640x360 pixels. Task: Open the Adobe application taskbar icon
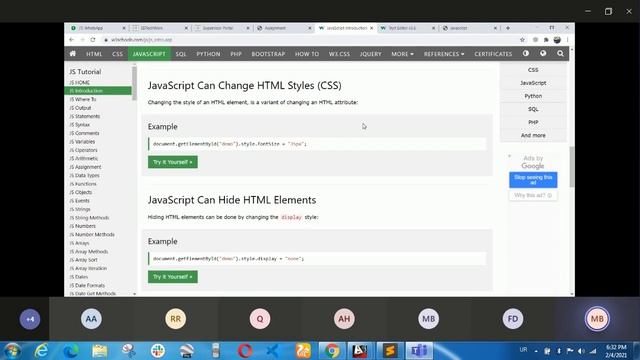coord(360,351)
